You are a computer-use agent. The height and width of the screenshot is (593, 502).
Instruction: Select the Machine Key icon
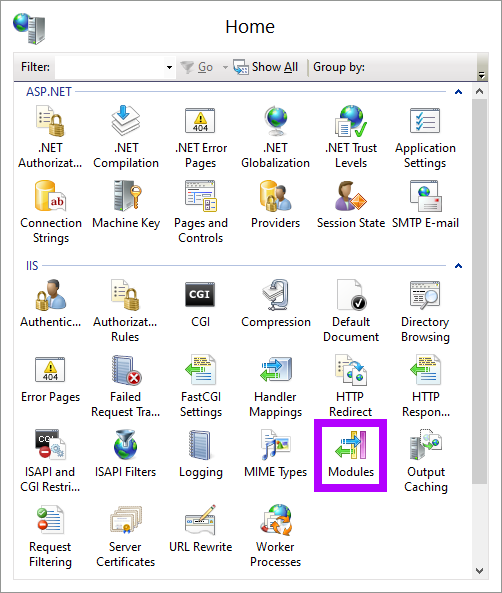coord(126,205)
